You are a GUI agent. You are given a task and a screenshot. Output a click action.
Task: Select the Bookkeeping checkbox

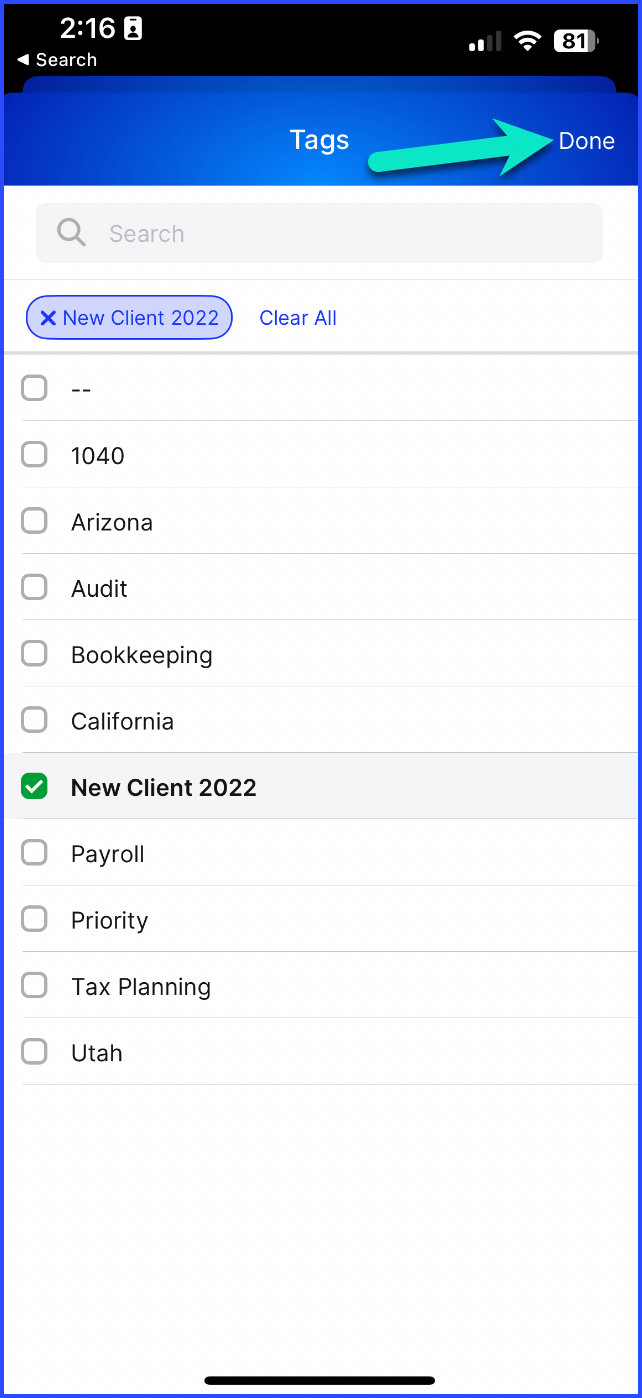(35, 653)
